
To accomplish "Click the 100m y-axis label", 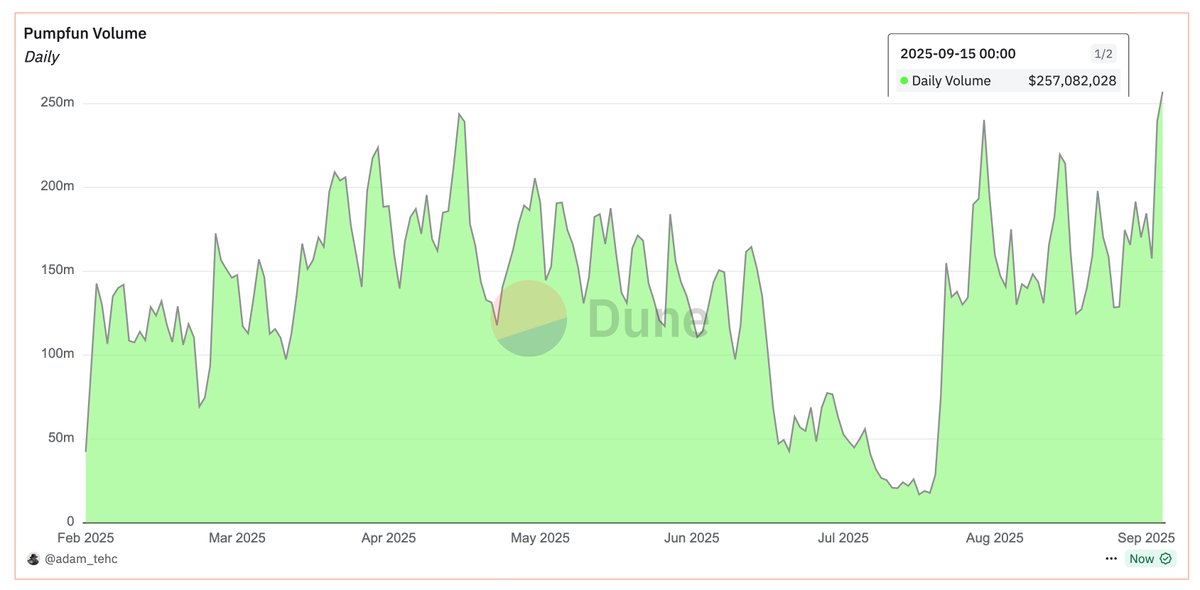I will point(56,354).
